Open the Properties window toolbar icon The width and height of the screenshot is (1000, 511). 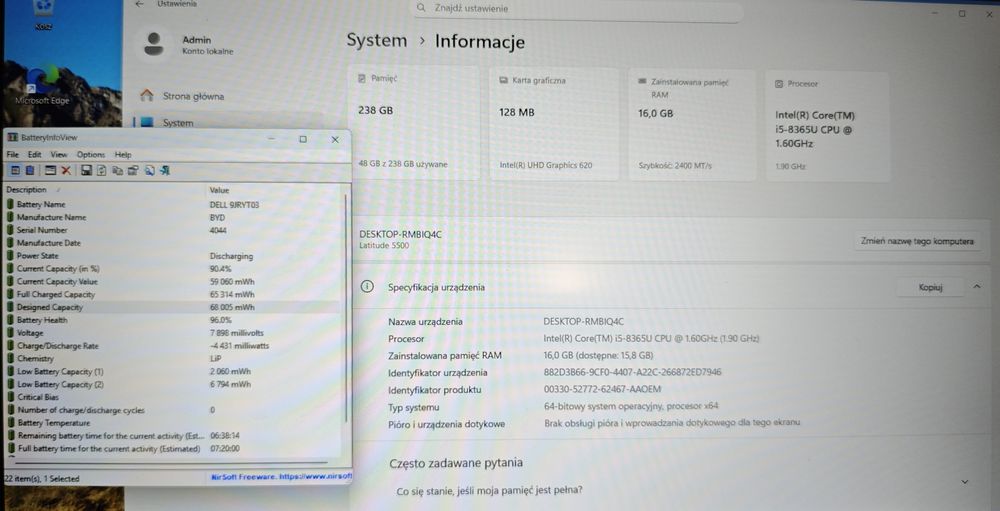click(50, 170)
